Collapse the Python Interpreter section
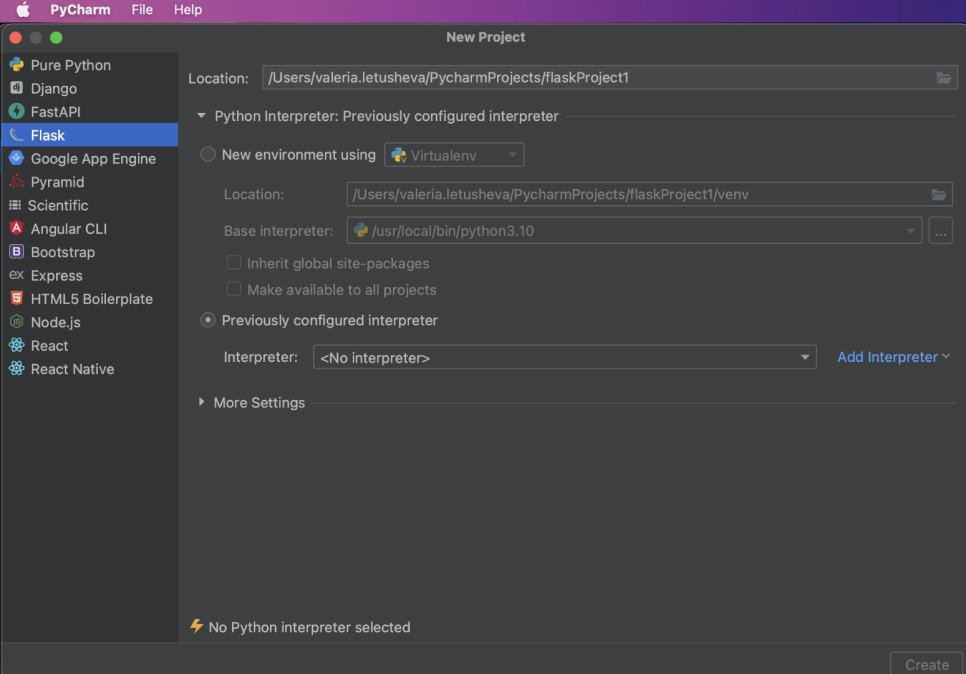The image size is (966, 674). [x=202, y=116]
